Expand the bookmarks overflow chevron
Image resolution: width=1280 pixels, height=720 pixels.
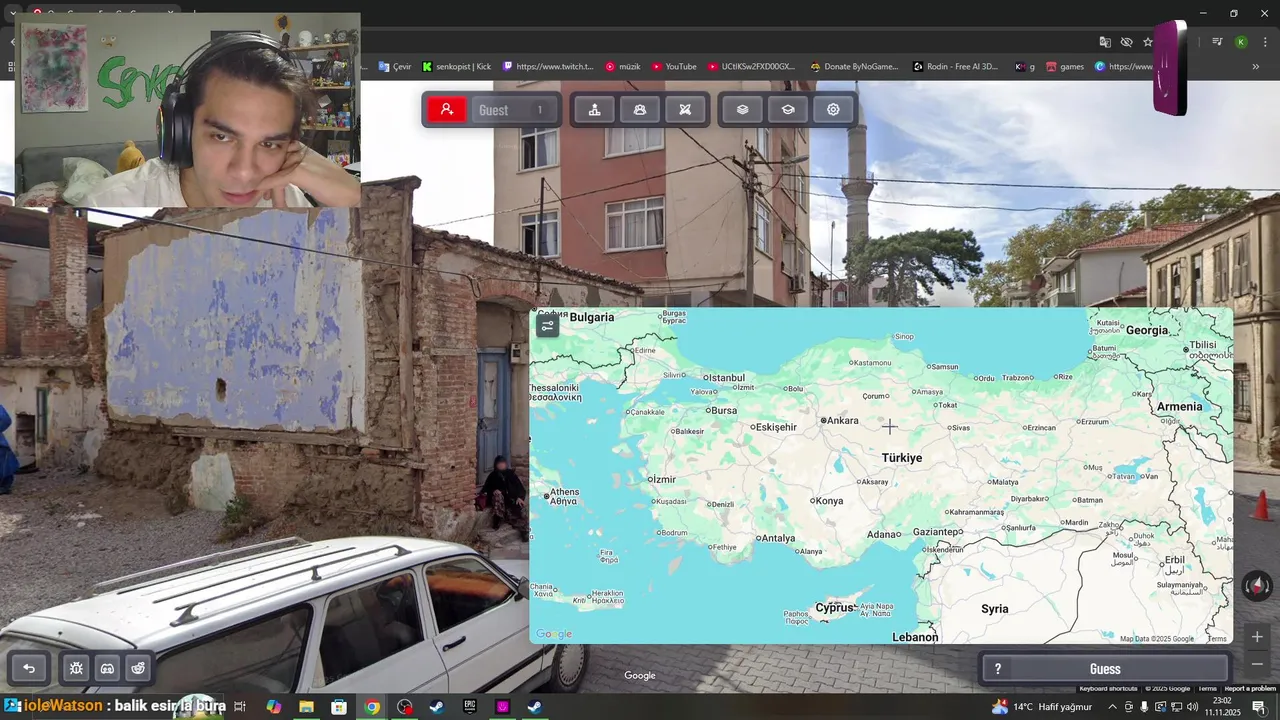coord(1255,67)
